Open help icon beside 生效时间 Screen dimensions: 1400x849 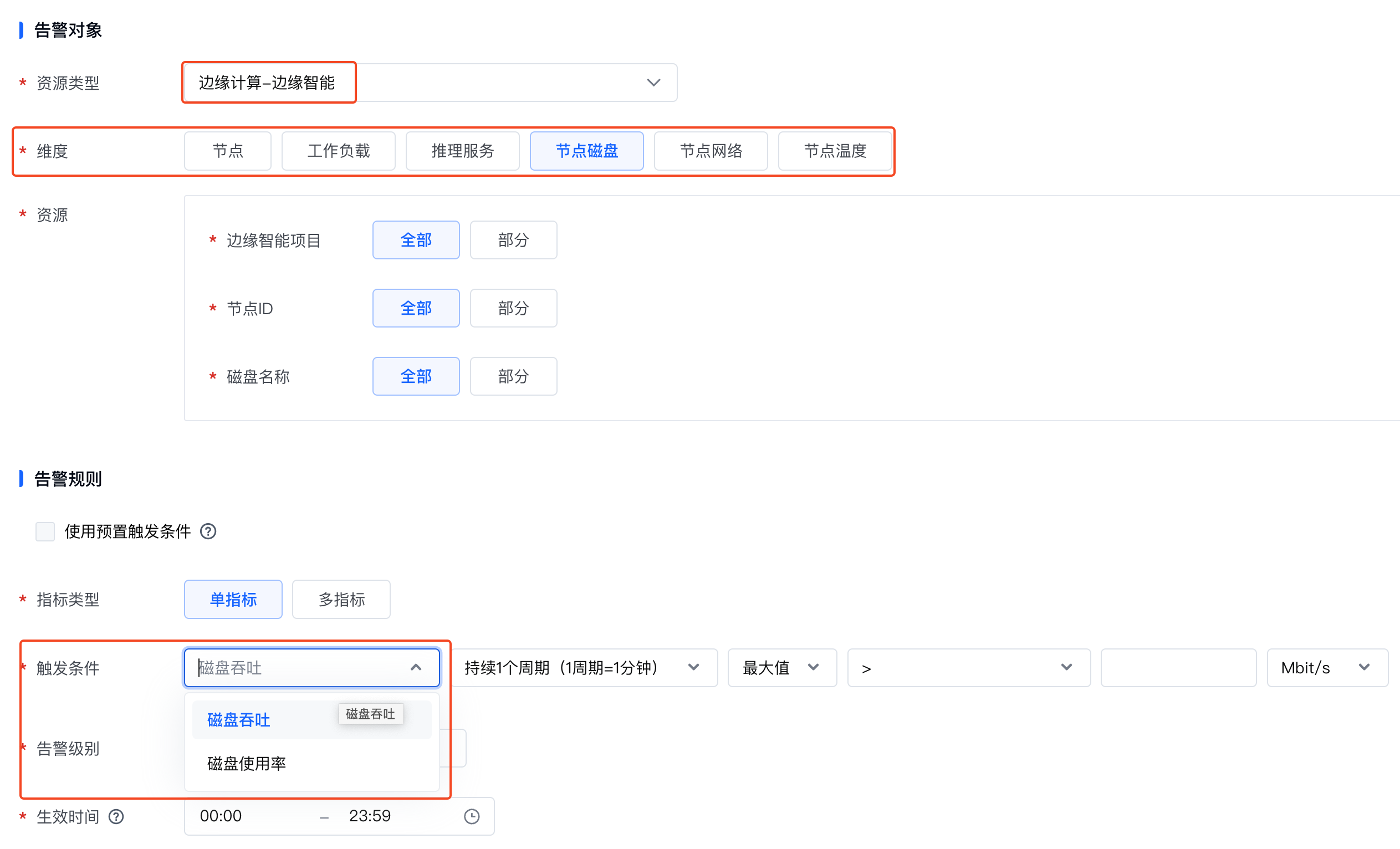pyautogui.click(x=116, y=817)
